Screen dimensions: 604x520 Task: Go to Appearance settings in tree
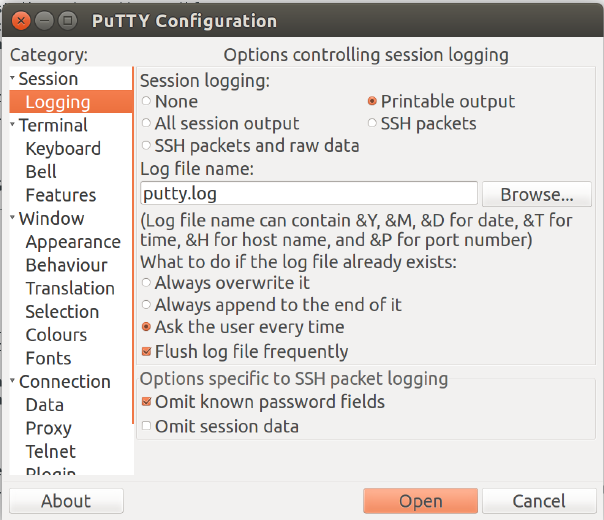(x=73, y=242)
